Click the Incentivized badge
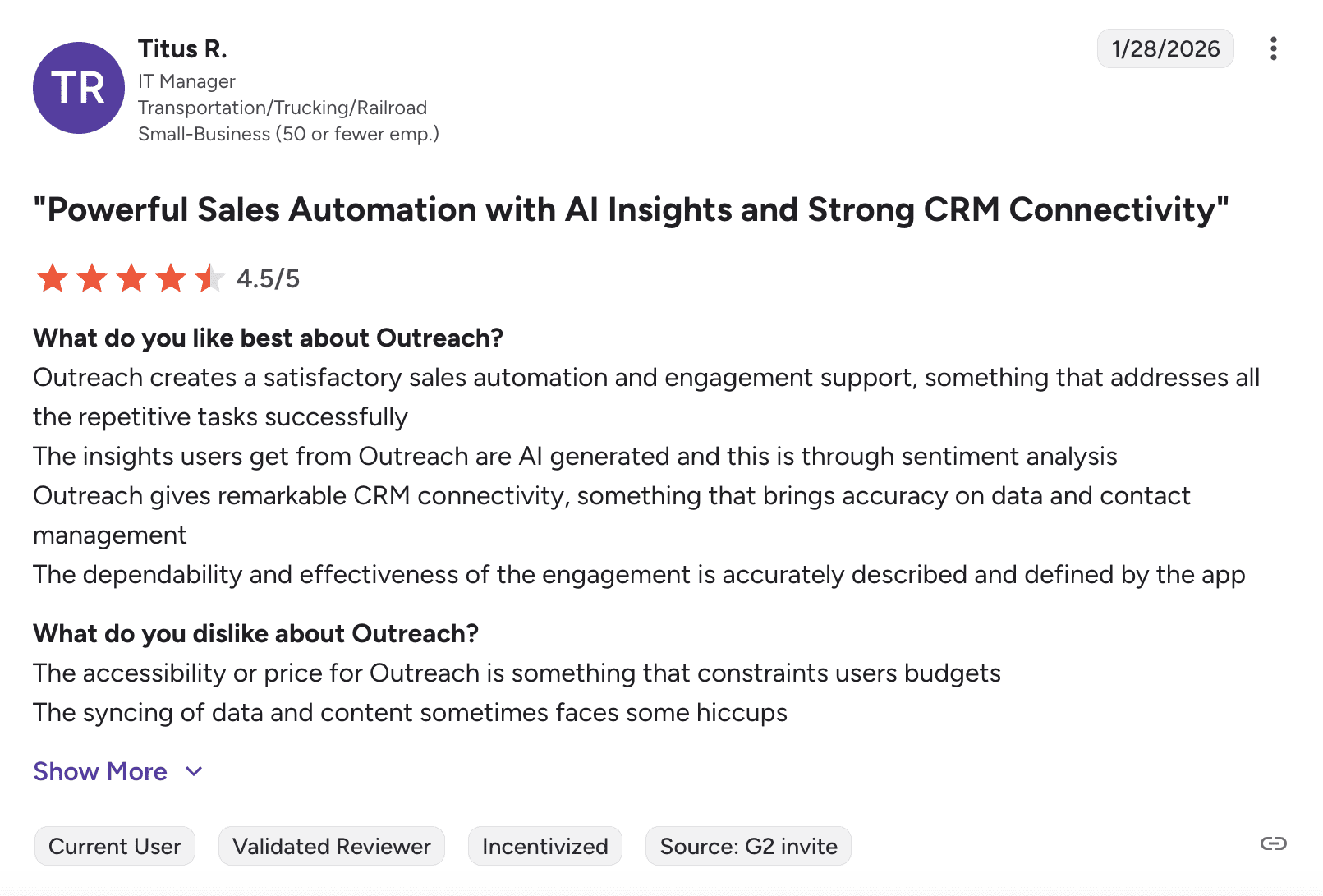This screenshot has width=1323, height=896. [x=545, y=846]
